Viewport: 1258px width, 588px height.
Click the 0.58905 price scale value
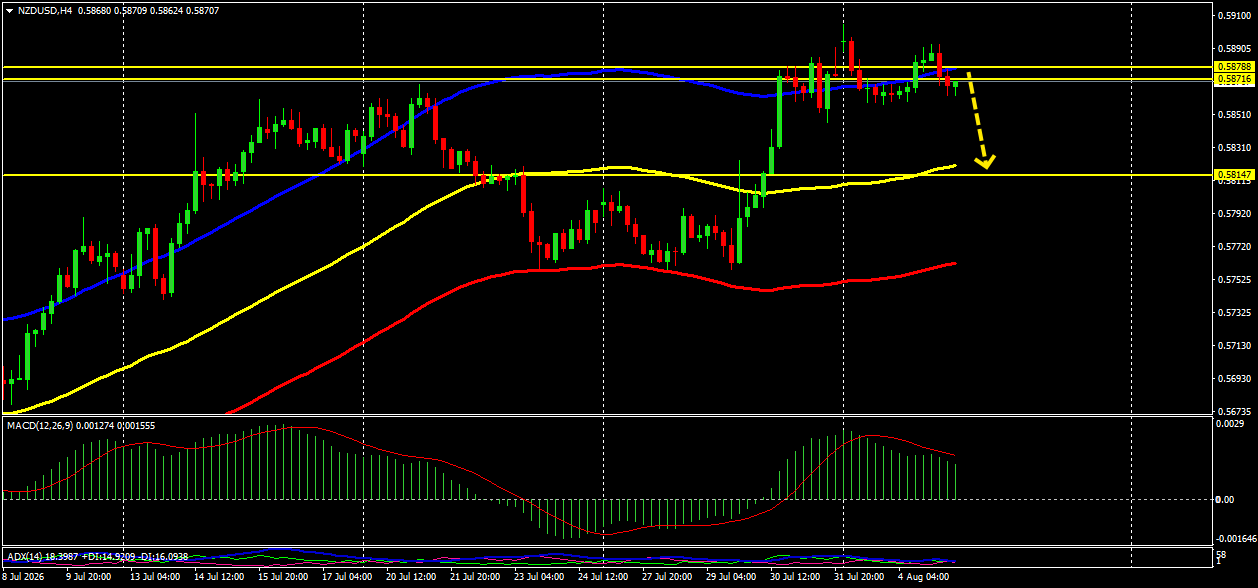[1234, 48]
